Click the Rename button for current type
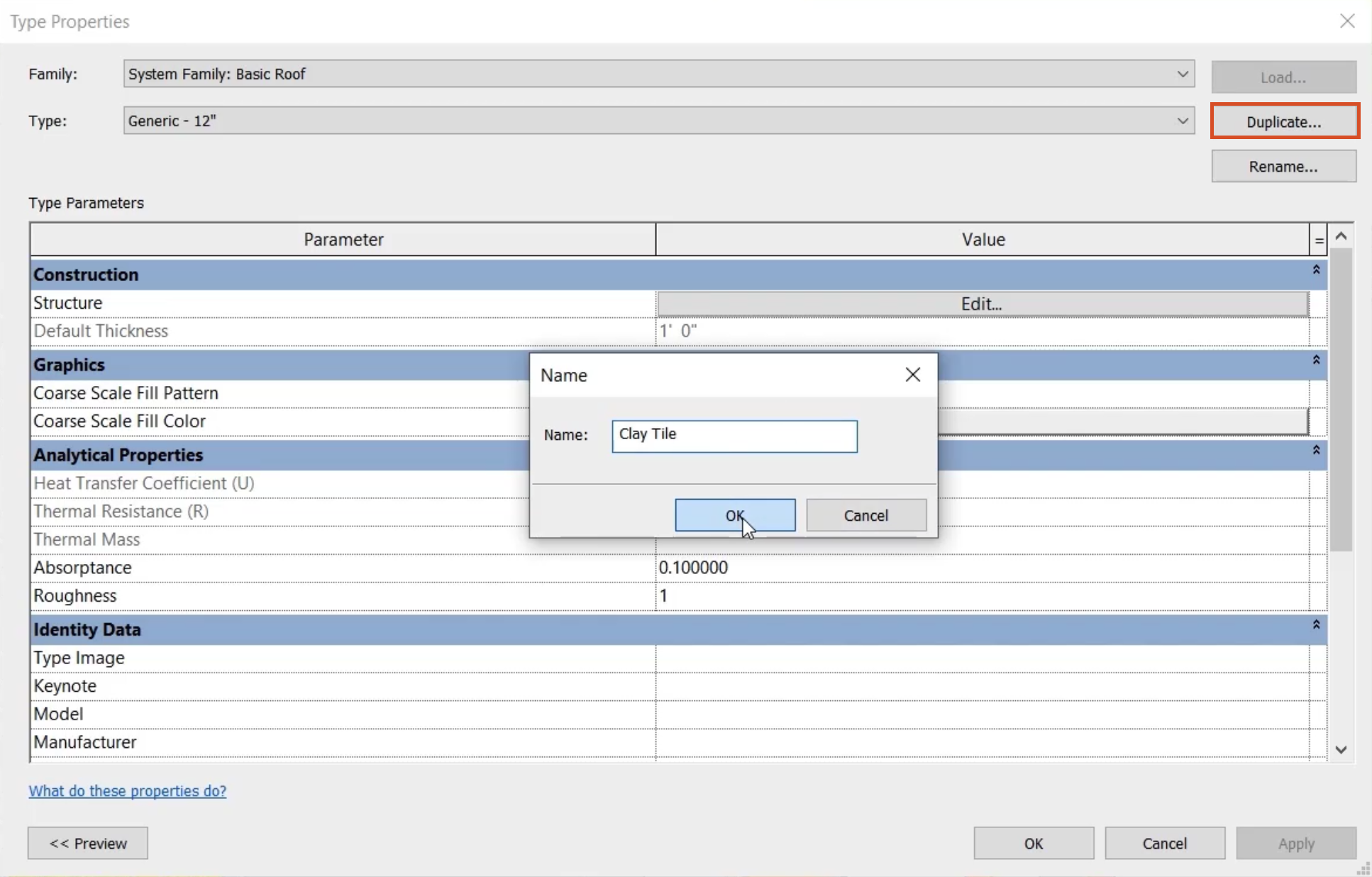The height and width of the screenshot is (877, 1372). (x=1283, y=166)
